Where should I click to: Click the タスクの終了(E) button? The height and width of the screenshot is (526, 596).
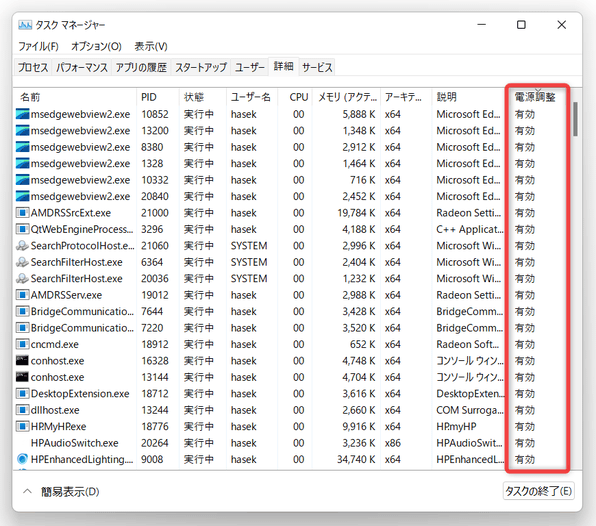click(x=538, y=491)
